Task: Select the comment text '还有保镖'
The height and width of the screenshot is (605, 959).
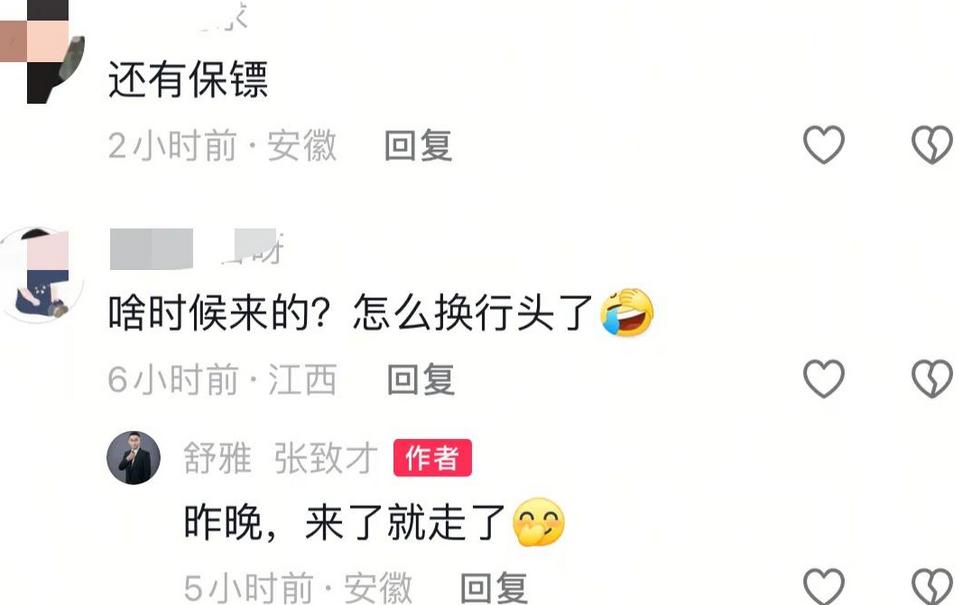Action: click(x=188, y=79)
